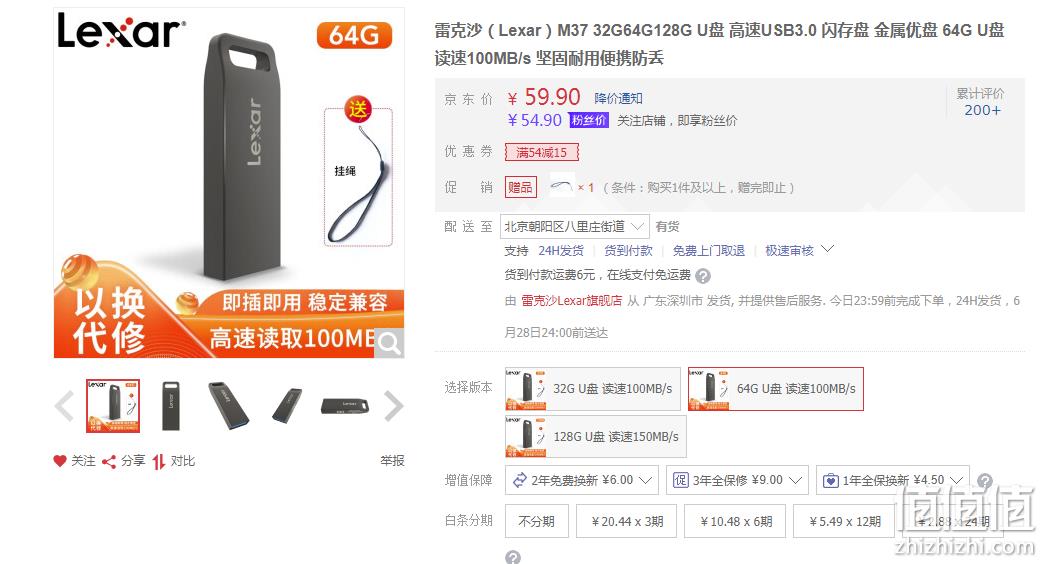This screenshot has height=564, width=1044.
Task: Click the red compare arrows icon
Action: (158, 461)
